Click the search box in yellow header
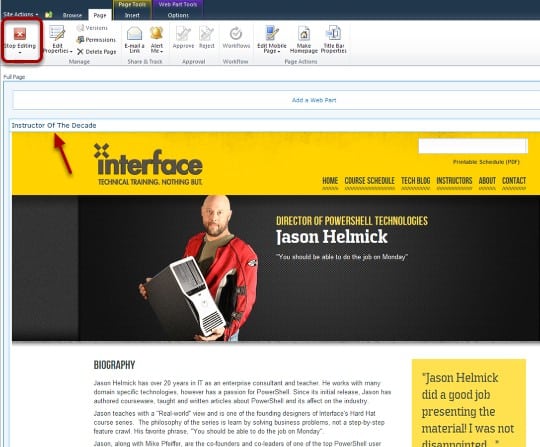 pyautogui.click(x=473, y=146)
